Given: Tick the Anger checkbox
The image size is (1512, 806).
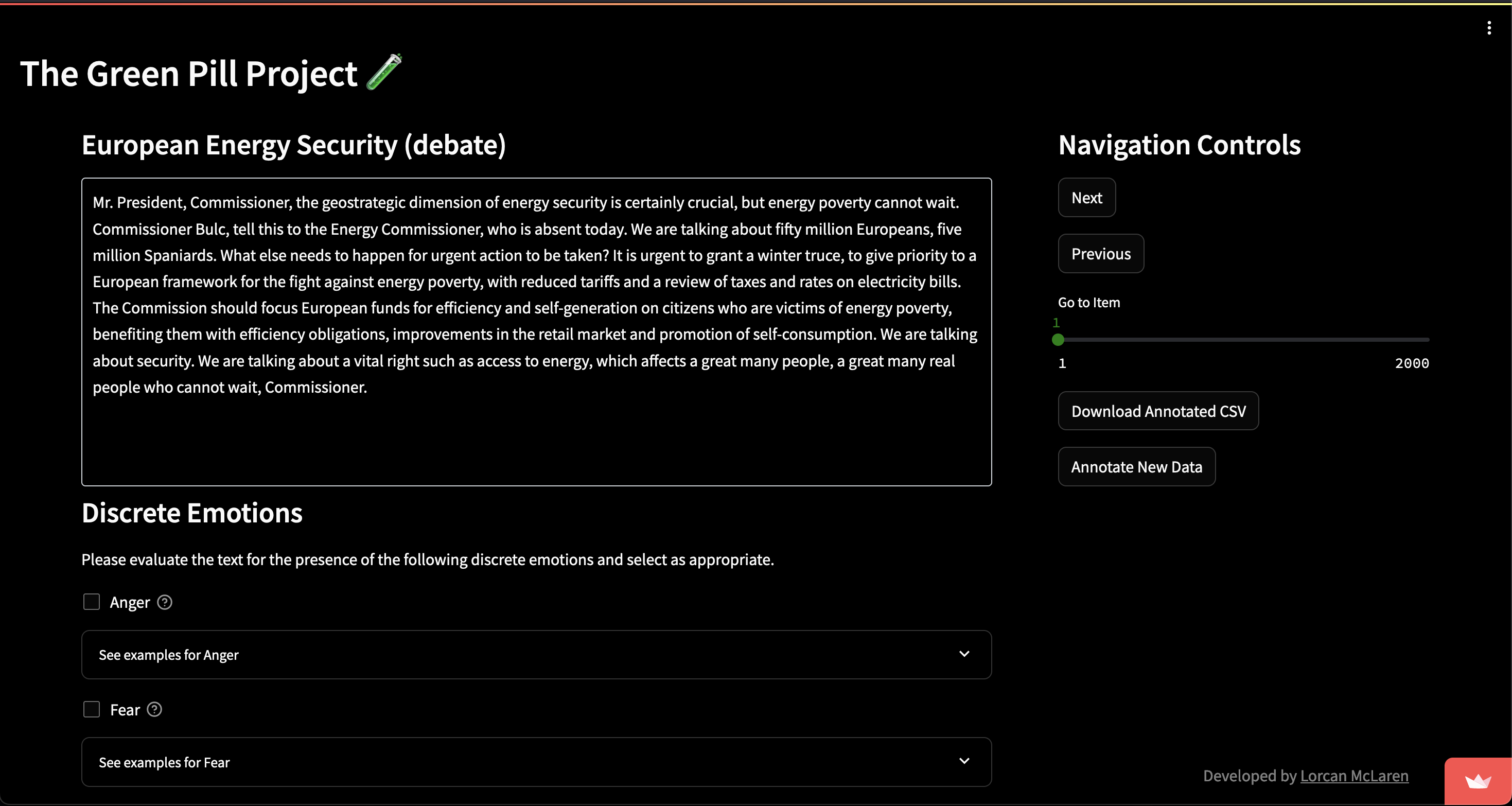Looking at the screenshot, I should click(92, 602).
